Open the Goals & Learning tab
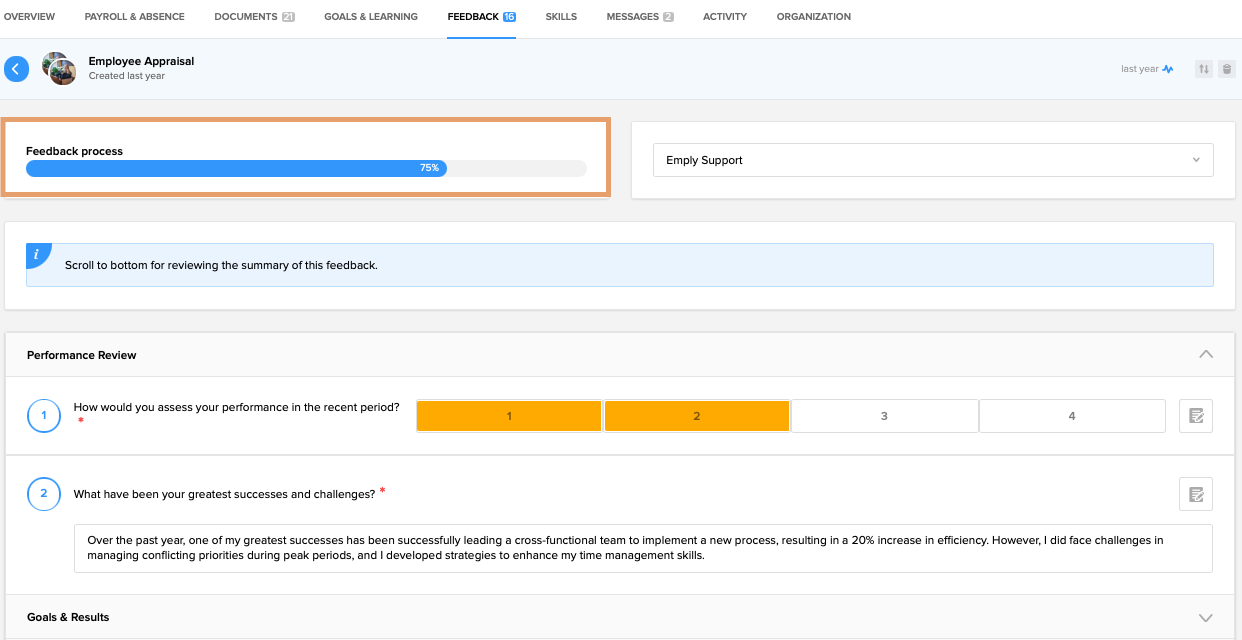 click(371, 17)
